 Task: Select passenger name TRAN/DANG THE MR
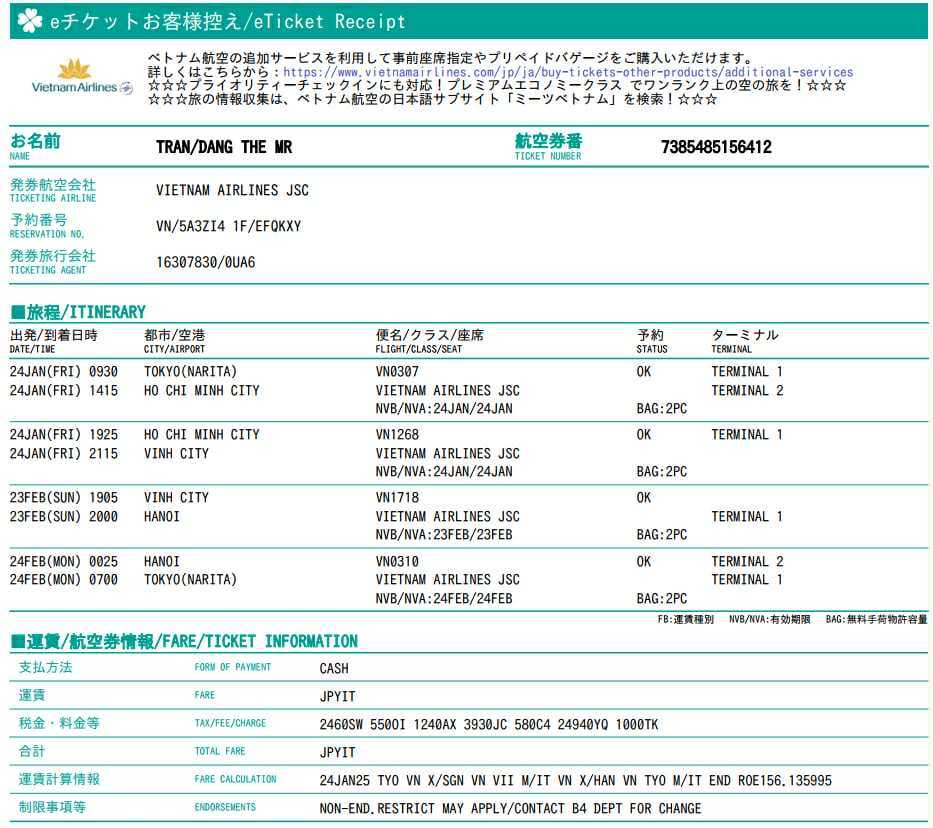click(x=224, y=147)
